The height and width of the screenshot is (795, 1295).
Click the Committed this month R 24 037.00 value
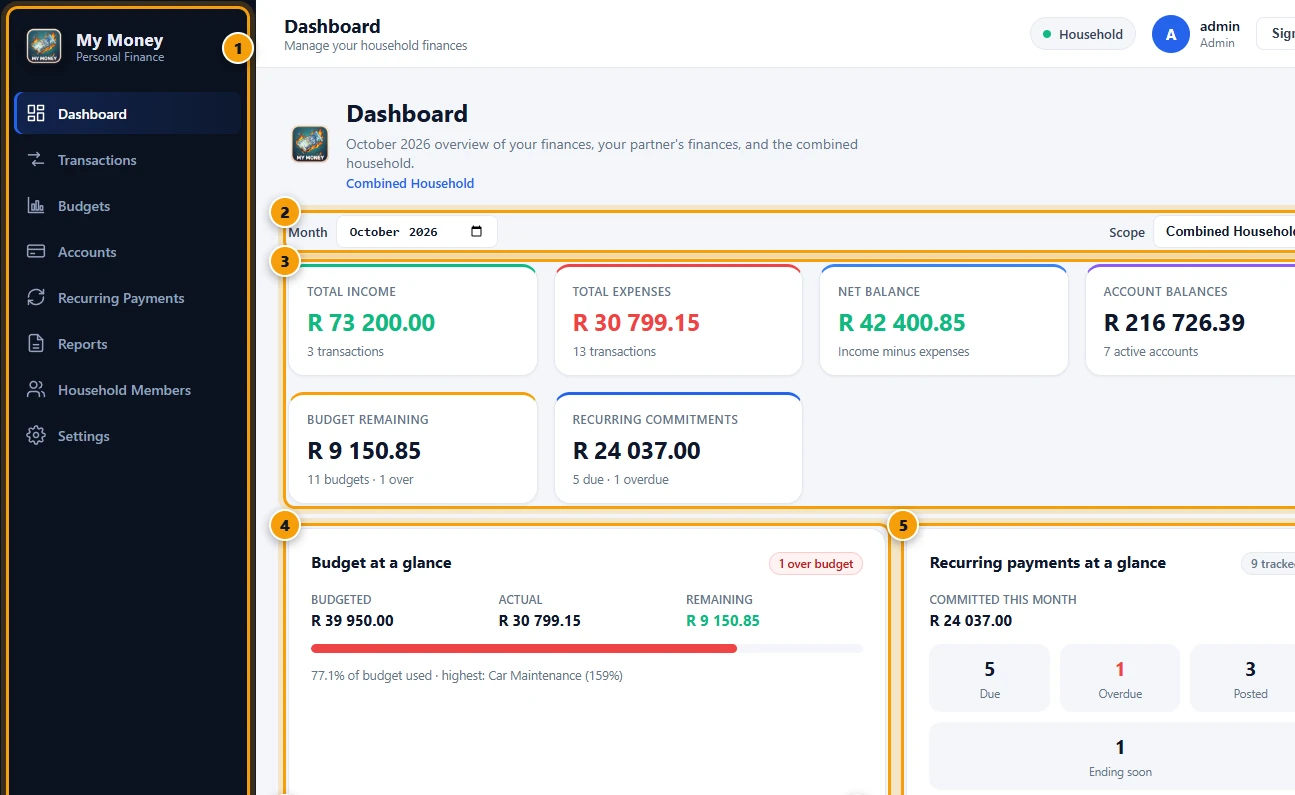(x=971, y=621)
